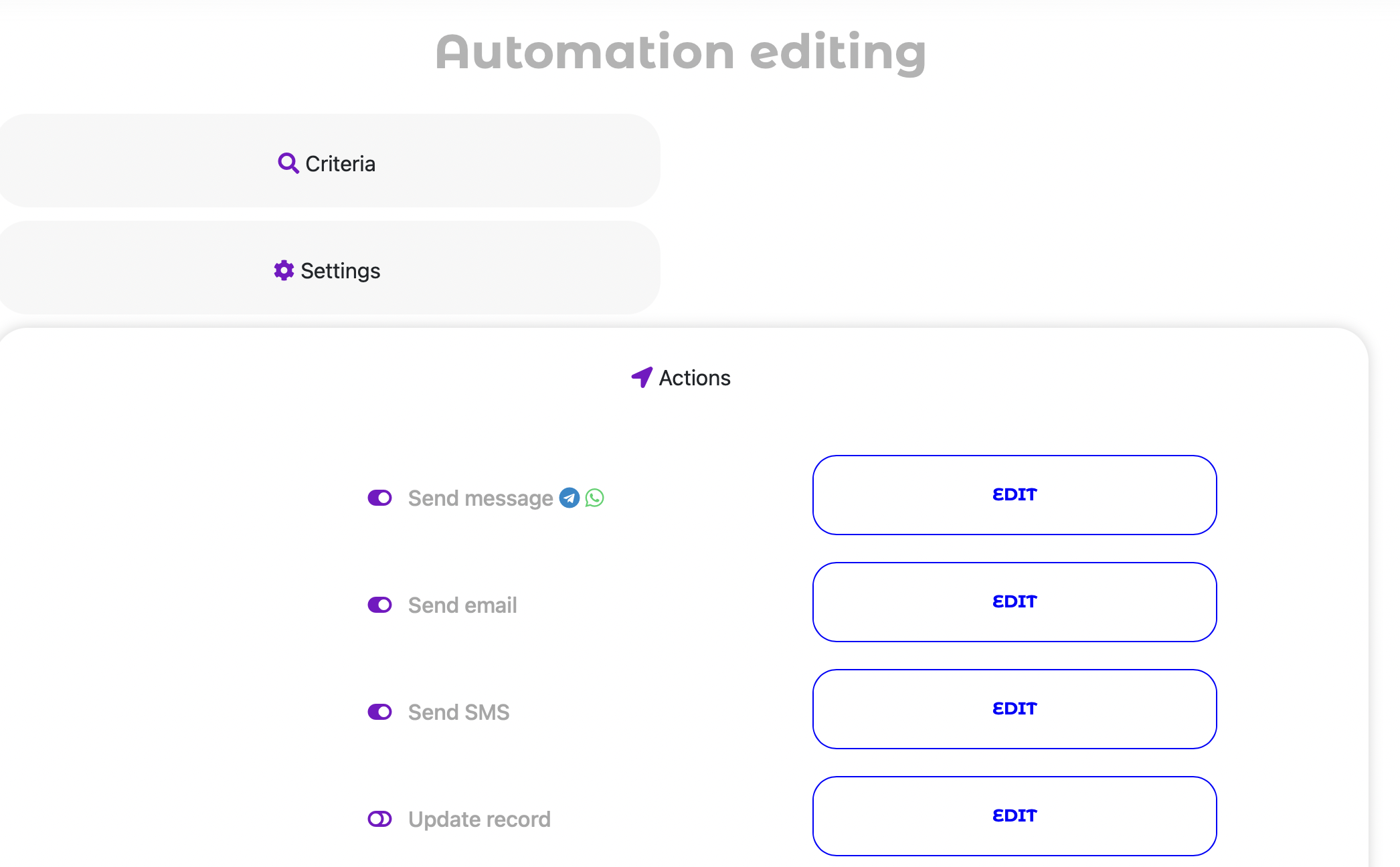1400x867 pixels.
Task: Turn off the Send SMS toggle
Action: click(x=380, y=712)
